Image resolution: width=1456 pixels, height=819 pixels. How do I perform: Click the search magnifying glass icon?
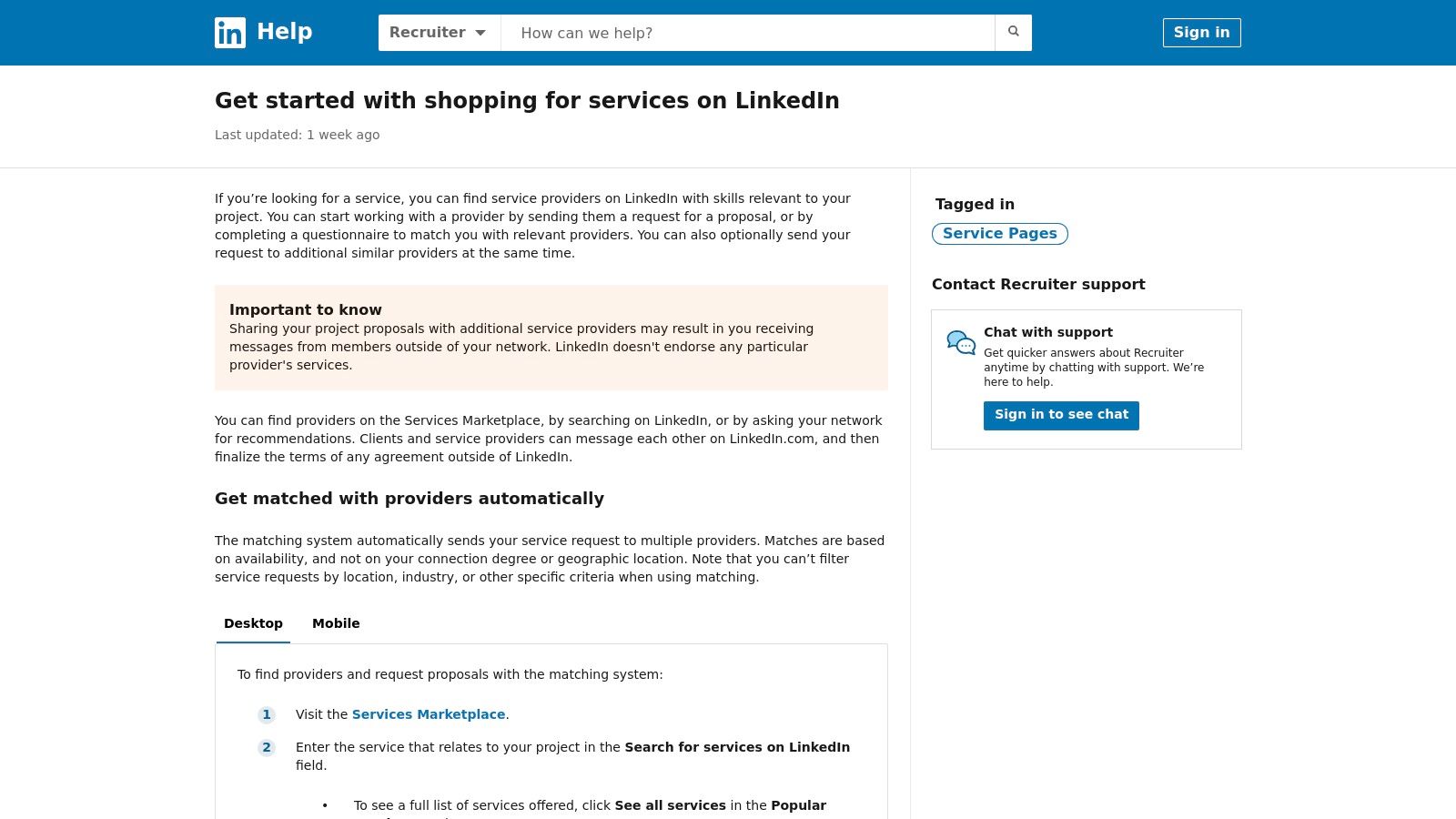1013,32
